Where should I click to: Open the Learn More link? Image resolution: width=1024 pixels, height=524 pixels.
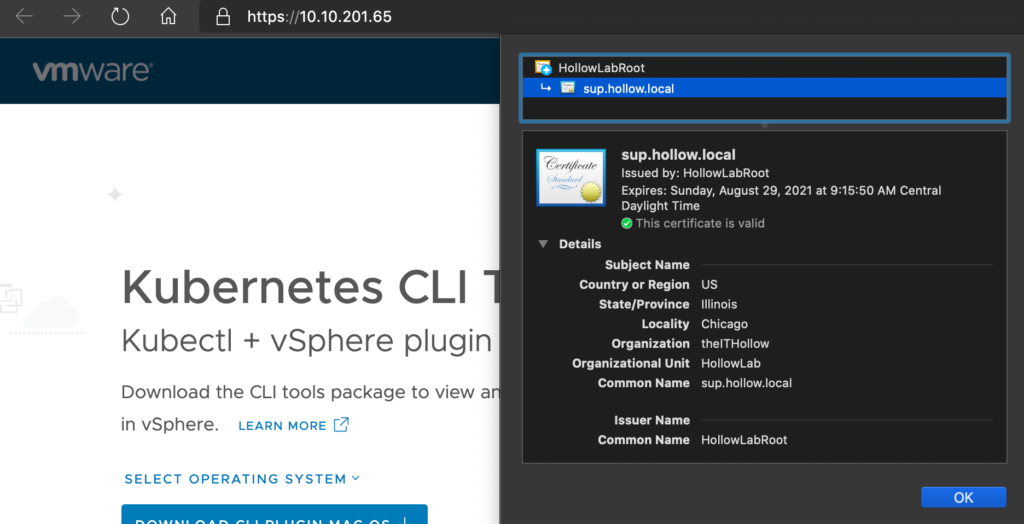(282, 425)
